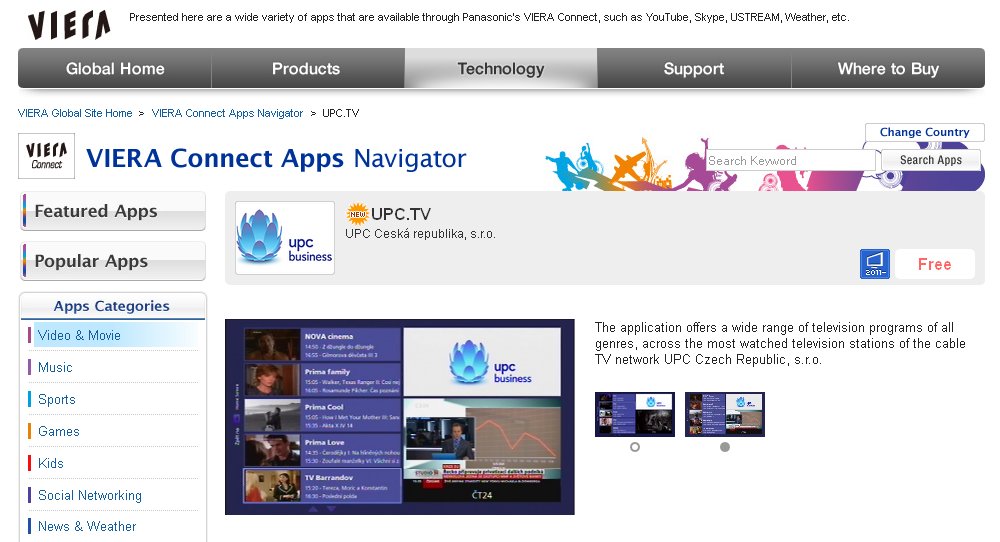
Task: Click the blue 2011 TV compatibility icon
Action: coord(874,264)
